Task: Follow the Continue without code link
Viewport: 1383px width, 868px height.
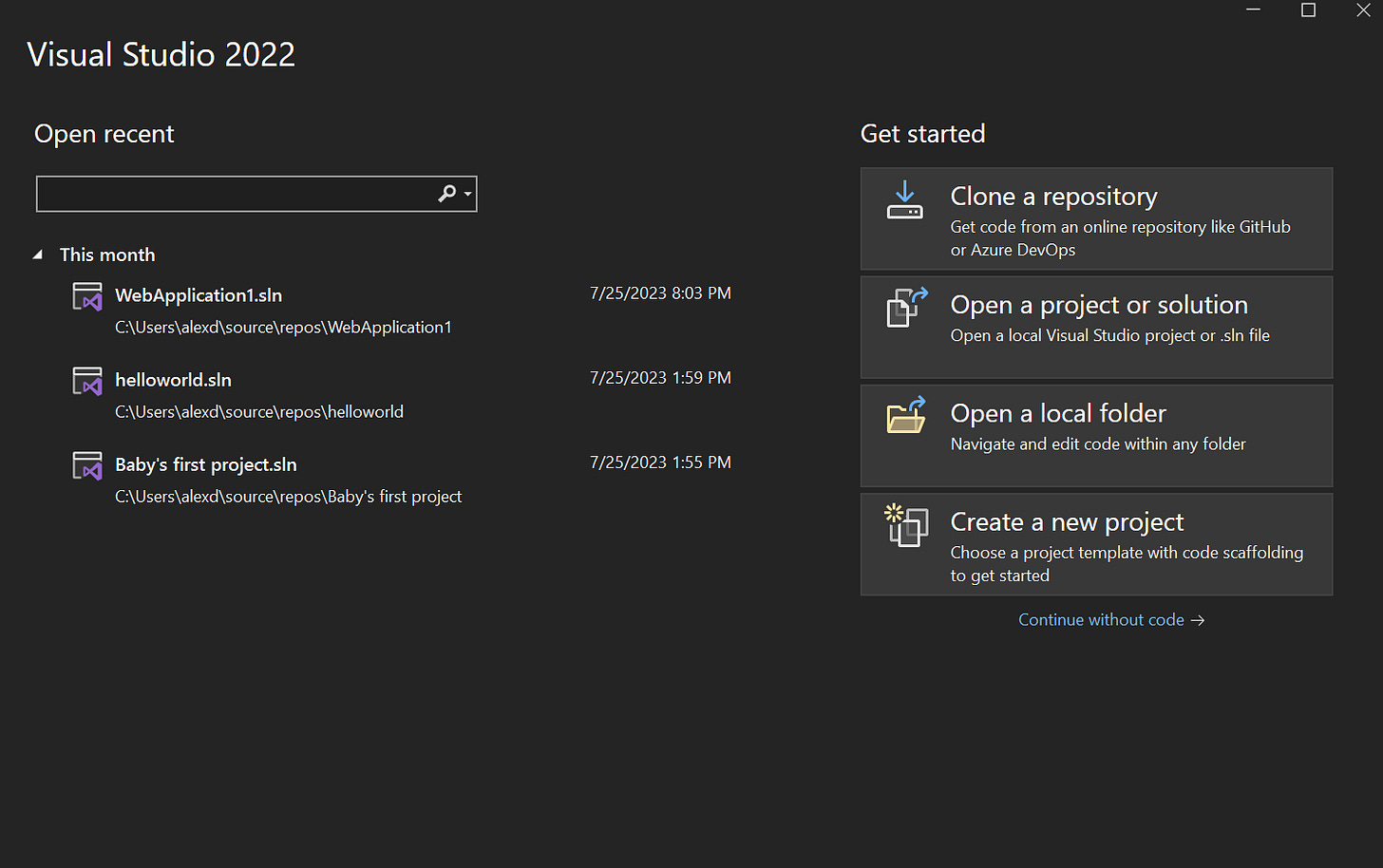Action: (x=1111, y=619)
